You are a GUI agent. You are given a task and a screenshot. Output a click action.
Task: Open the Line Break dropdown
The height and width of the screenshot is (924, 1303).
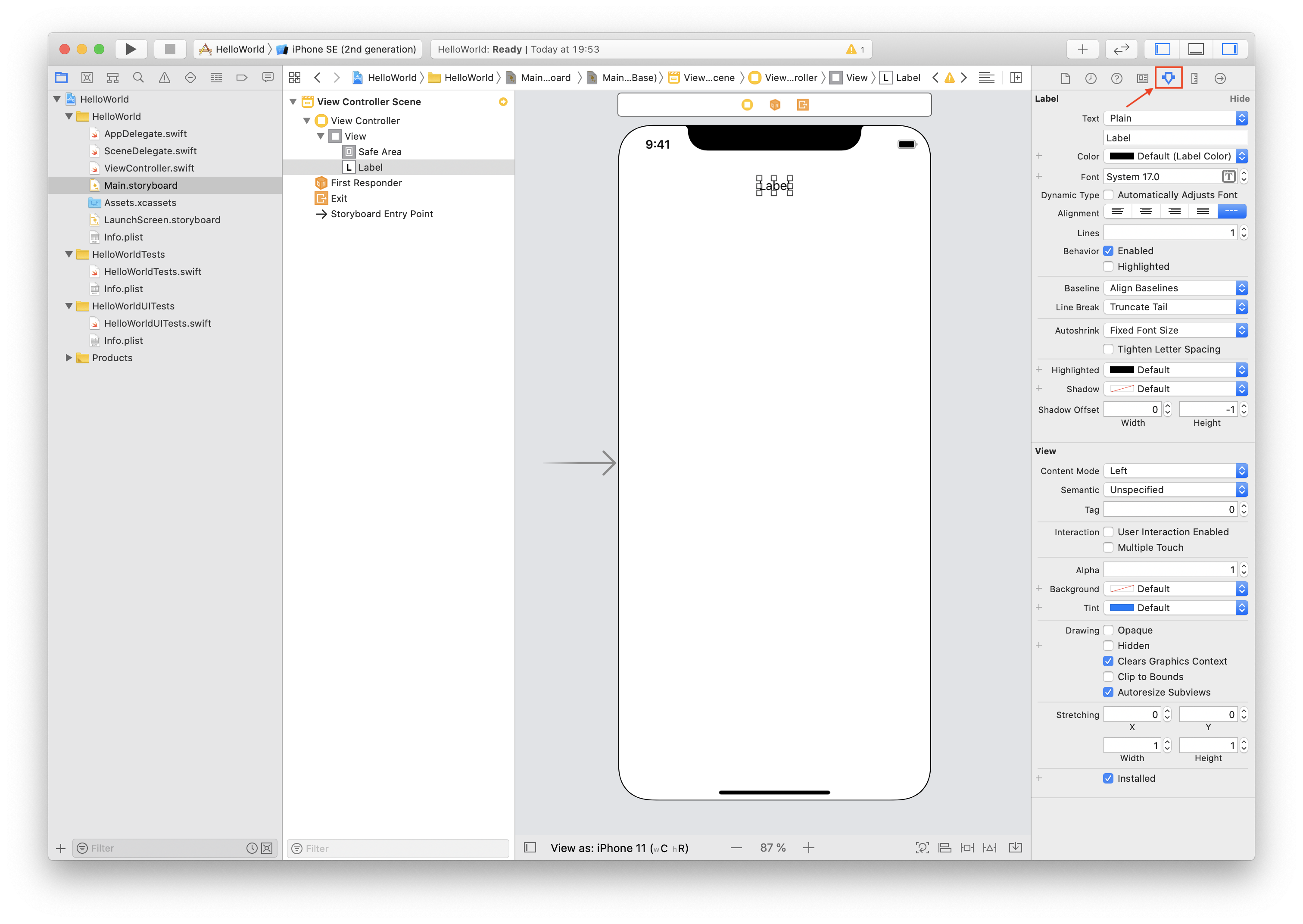(1175, 307)
